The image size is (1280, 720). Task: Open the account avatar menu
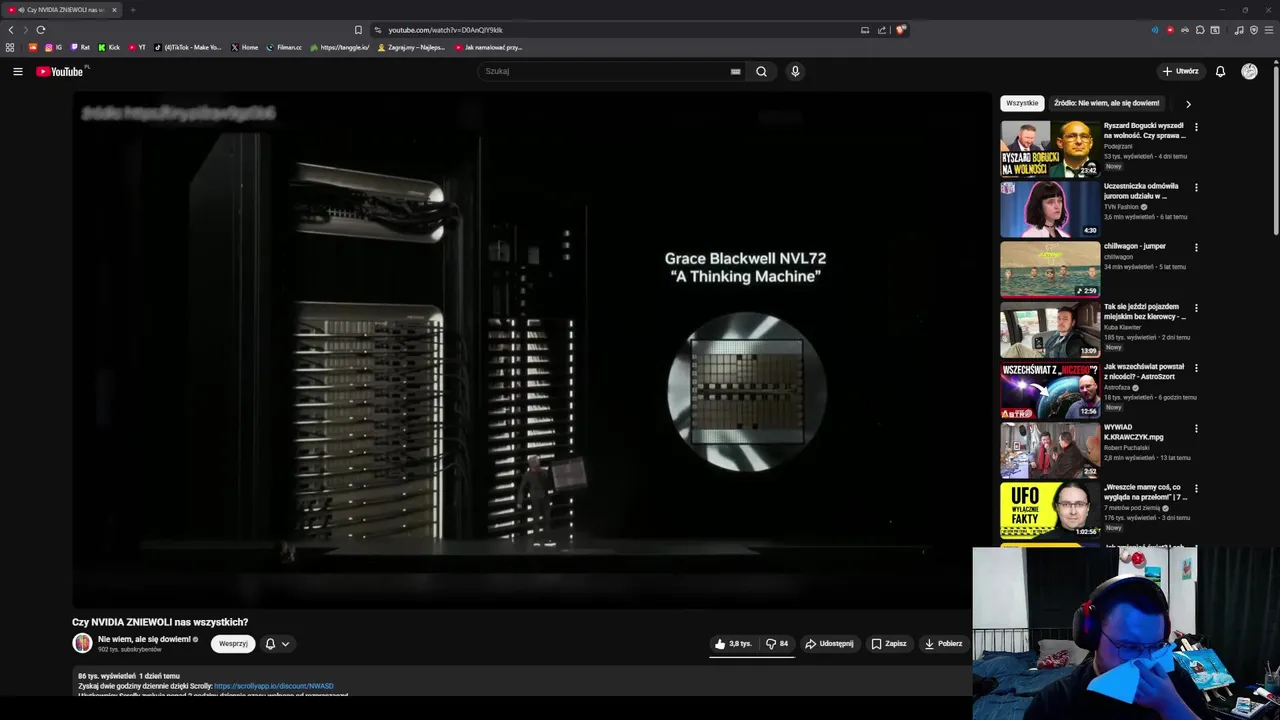coord(1249,71)
